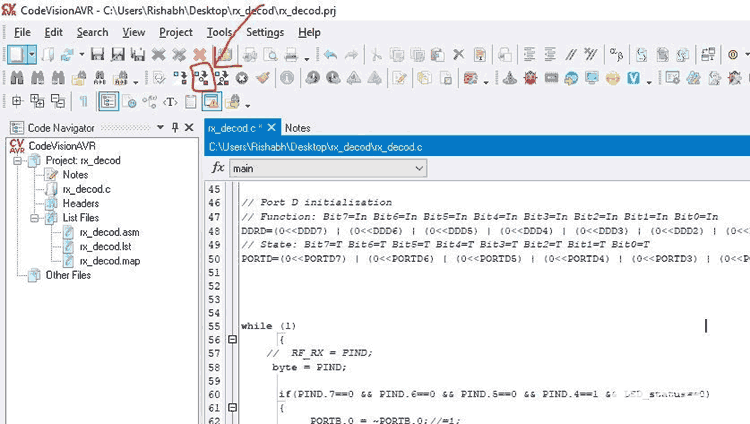Comment the selection with the // icon
Viewport: 750px width, 424px height.
(x=570, y=55)
